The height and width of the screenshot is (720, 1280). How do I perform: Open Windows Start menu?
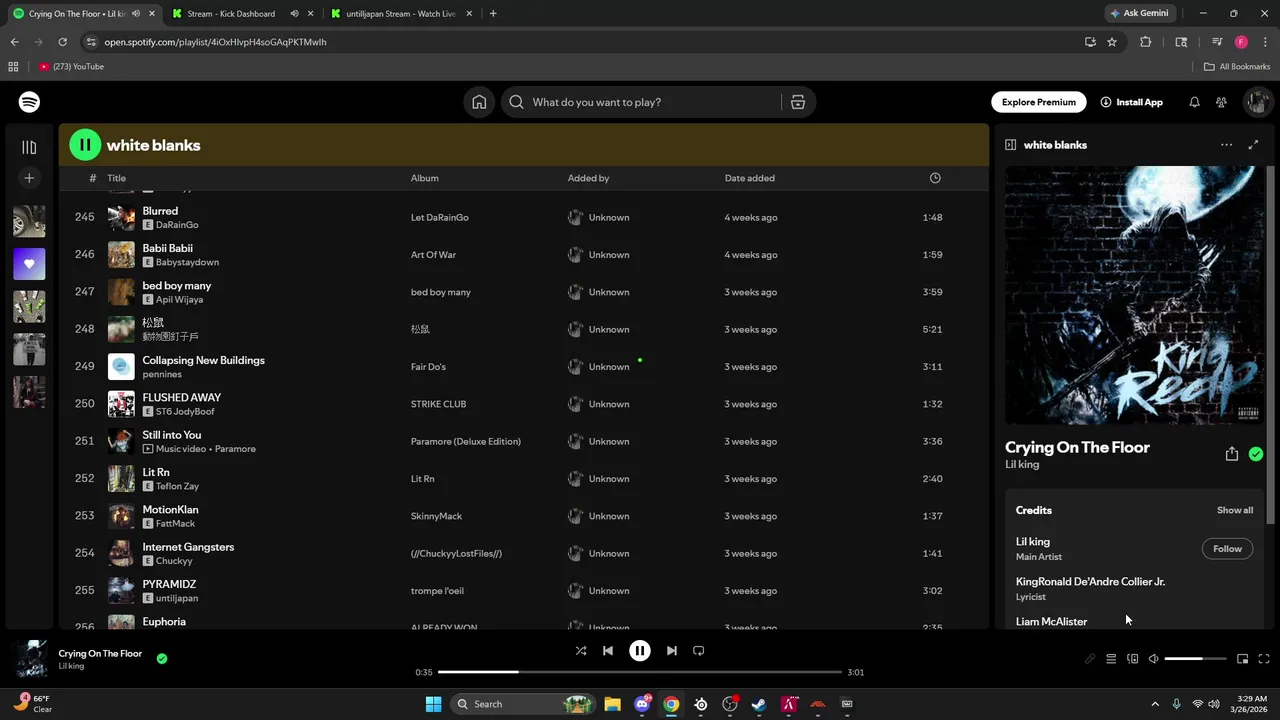coord(433,704)
